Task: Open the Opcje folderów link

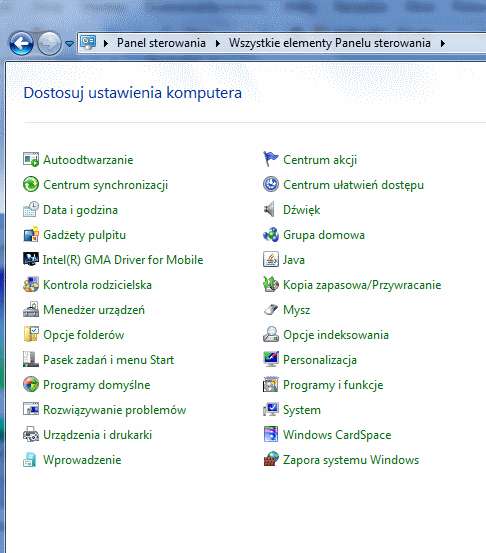Action: [84, 335]
